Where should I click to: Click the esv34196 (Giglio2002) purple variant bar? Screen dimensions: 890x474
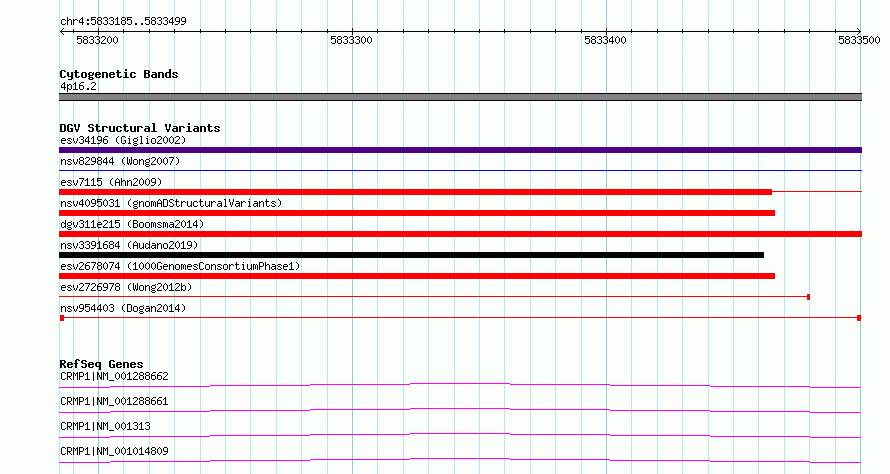coord(460,150)
